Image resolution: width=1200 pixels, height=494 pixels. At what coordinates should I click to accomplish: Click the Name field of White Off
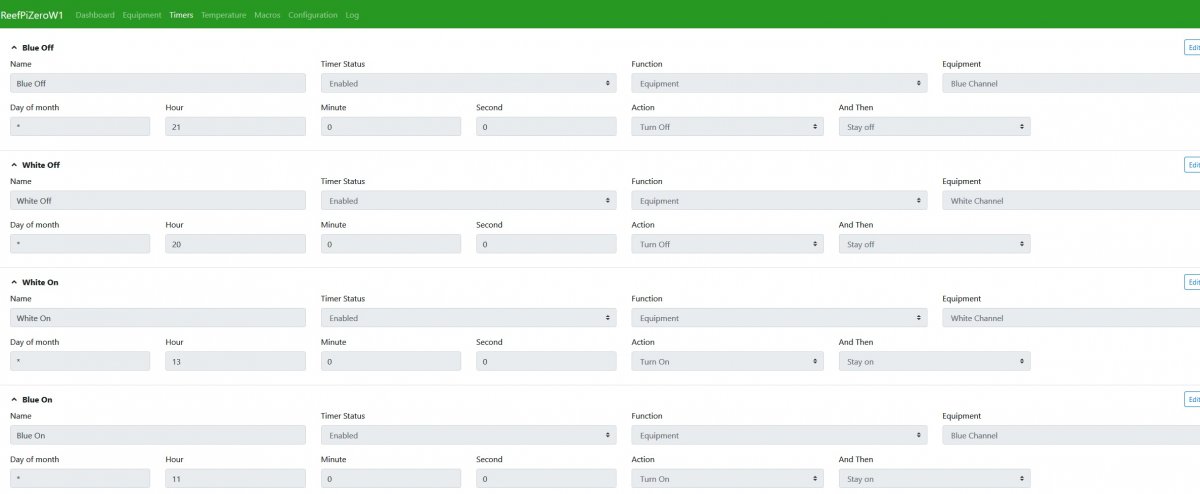(x=158, y=201)
